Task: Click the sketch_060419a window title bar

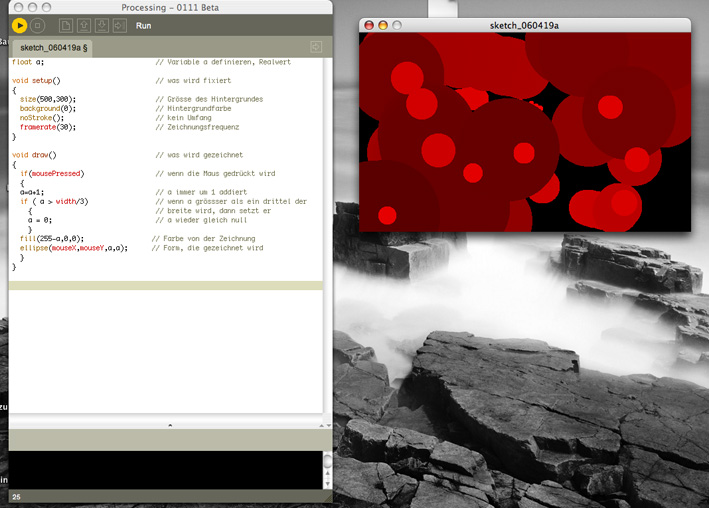Action: 525,25
